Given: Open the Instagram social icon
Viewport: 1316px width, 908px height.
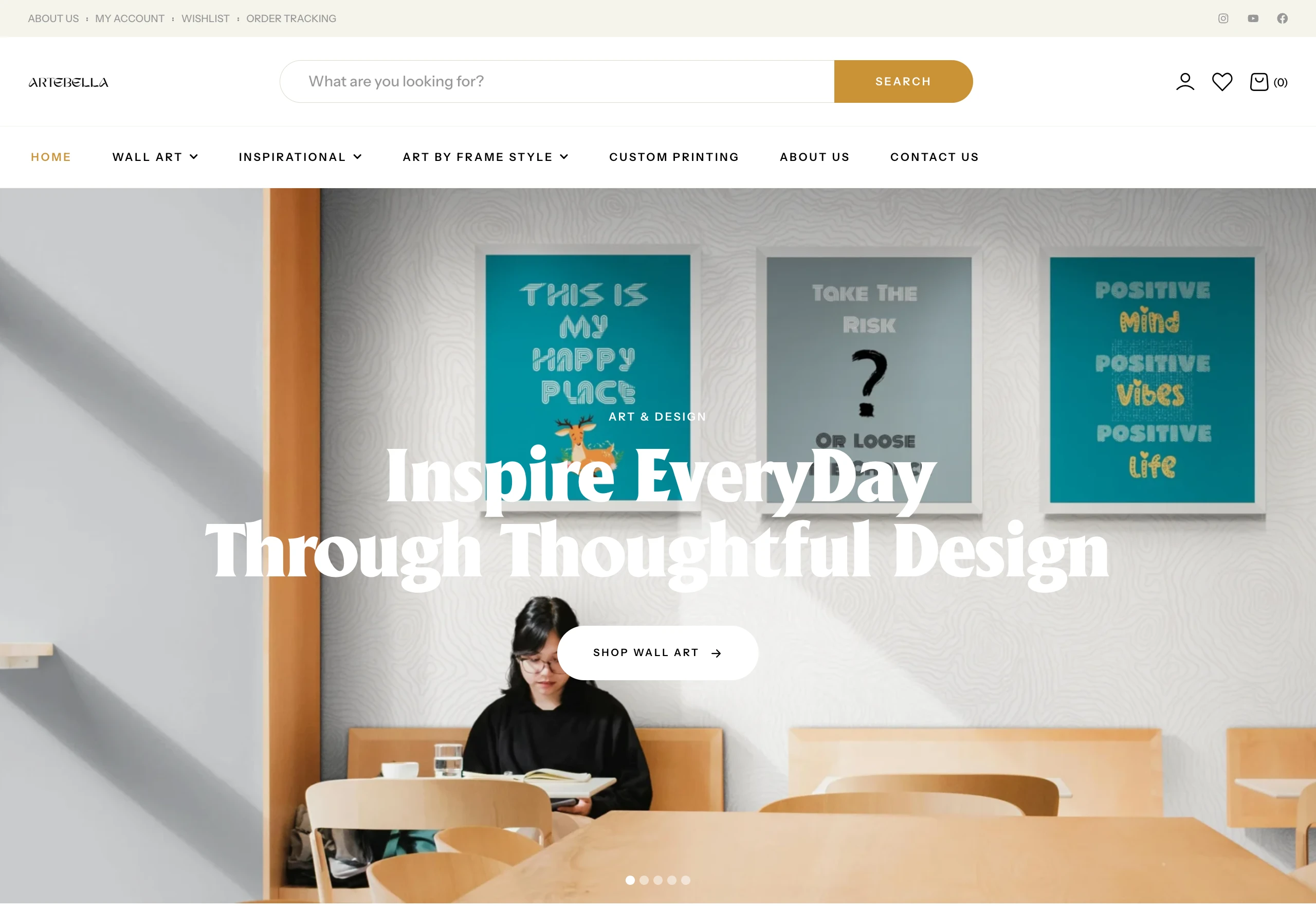Looking at the screenshot, I should [x=1223, y=18].
